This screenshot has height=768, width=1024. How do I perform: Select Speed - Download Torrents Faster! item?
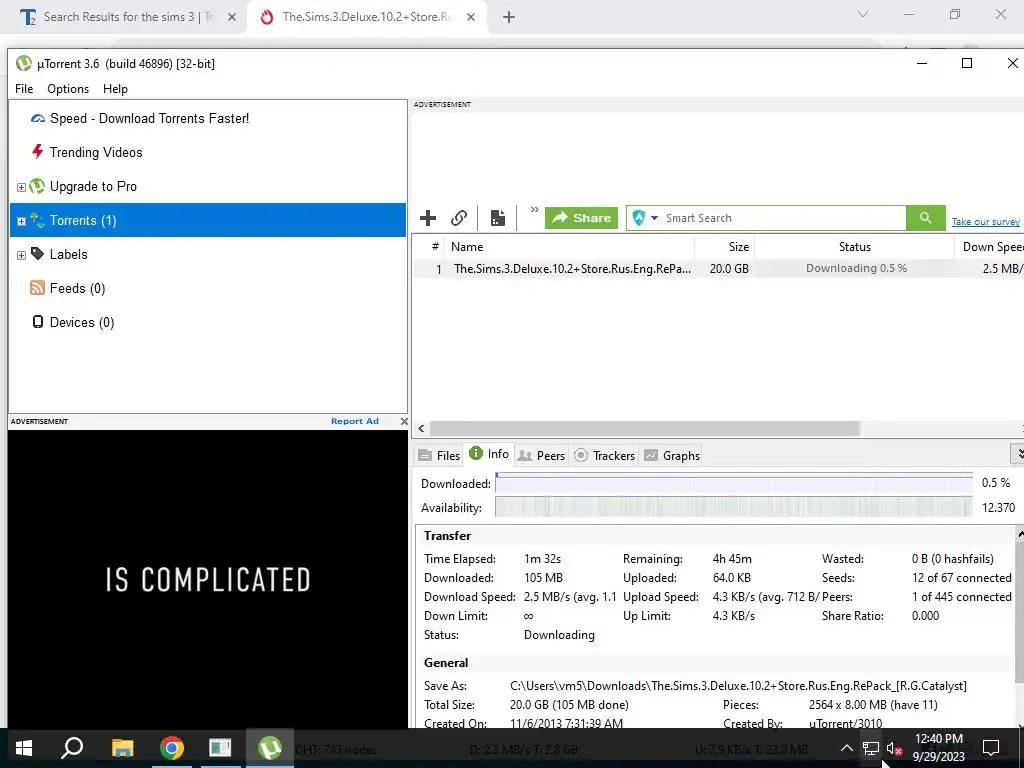pos(150,118)
